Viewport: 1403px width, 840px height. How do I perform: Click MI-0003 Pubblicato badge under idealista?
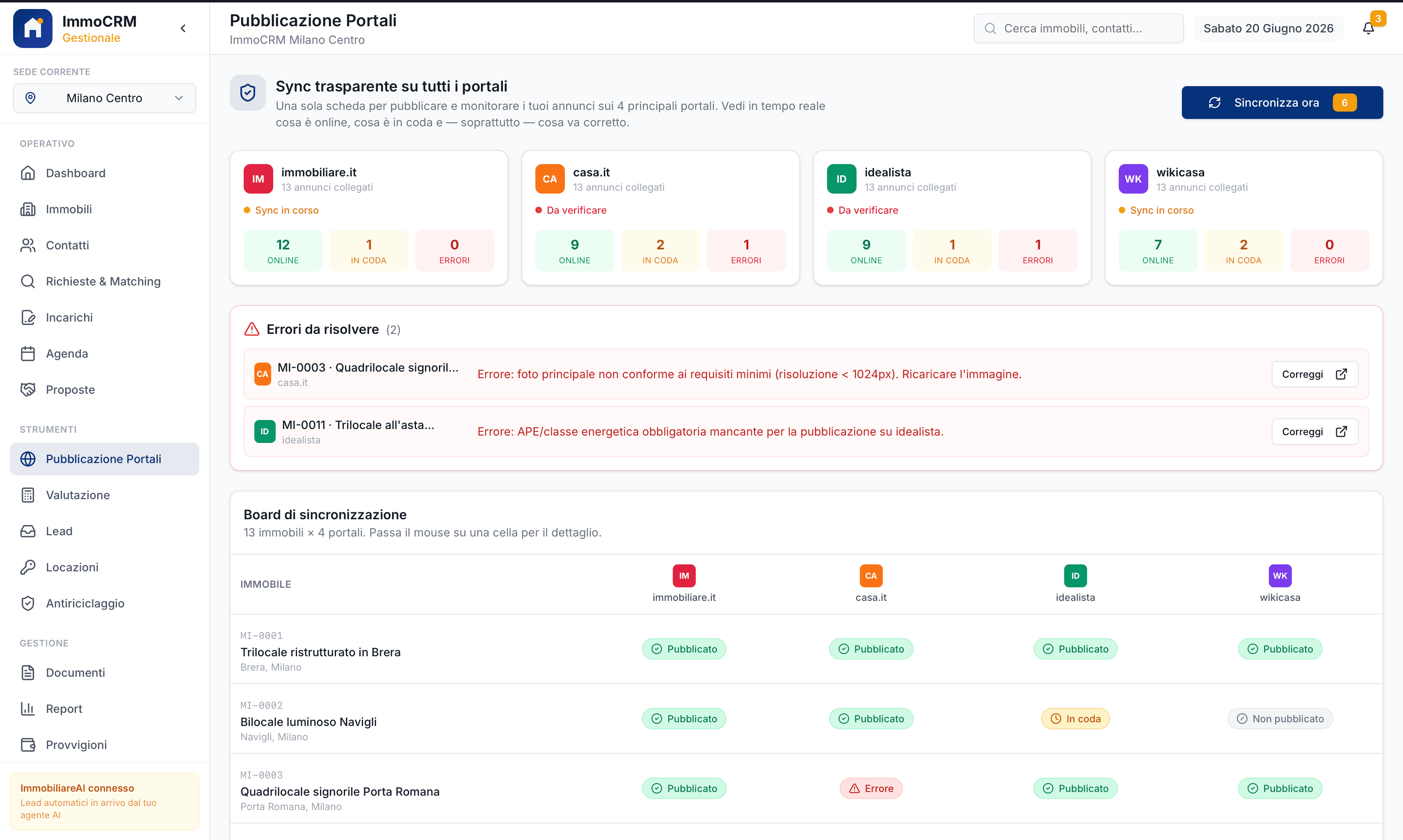1075,788
